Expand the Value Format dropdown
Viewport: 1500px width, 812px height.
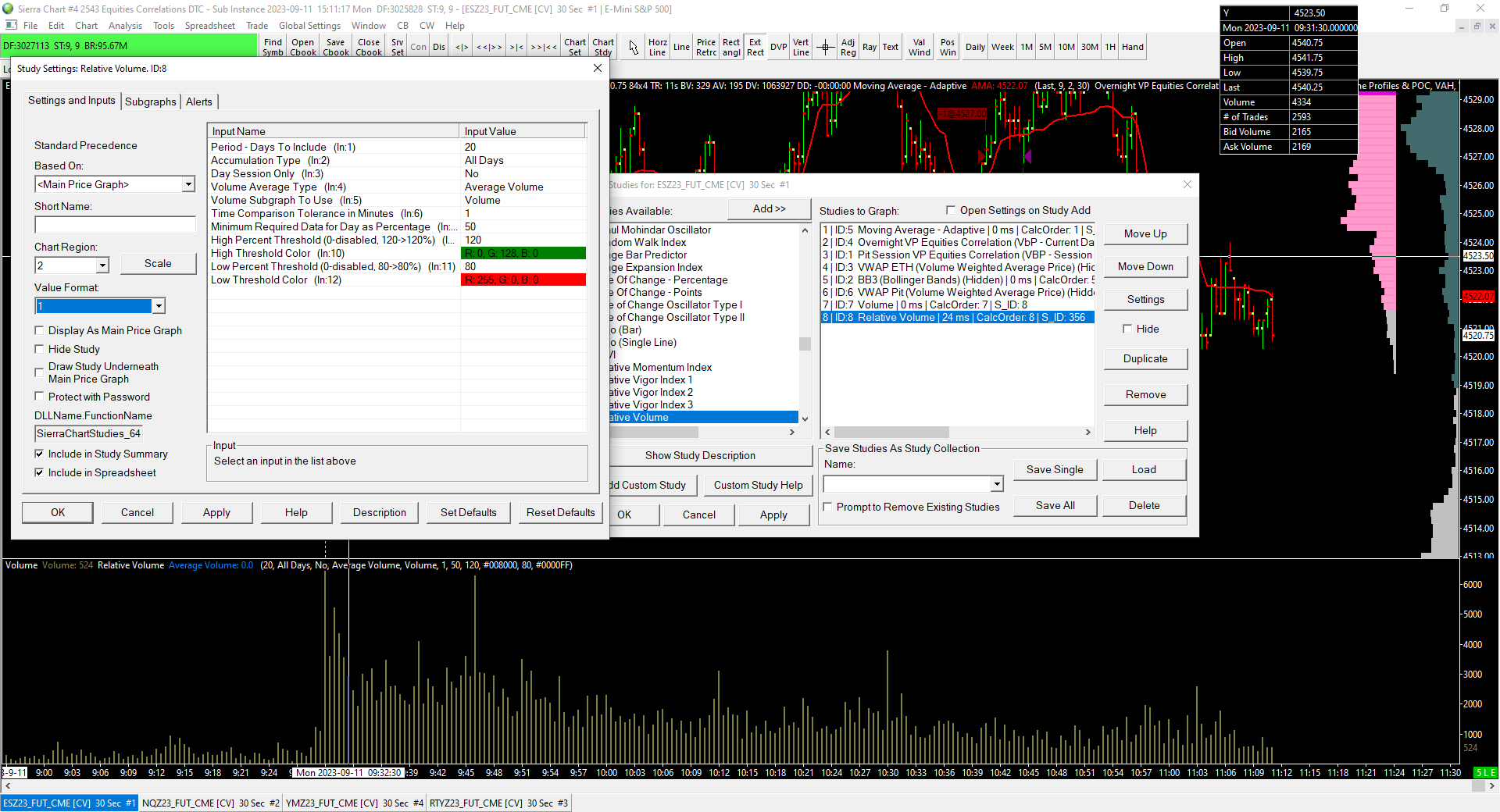[x=159, y=306]
